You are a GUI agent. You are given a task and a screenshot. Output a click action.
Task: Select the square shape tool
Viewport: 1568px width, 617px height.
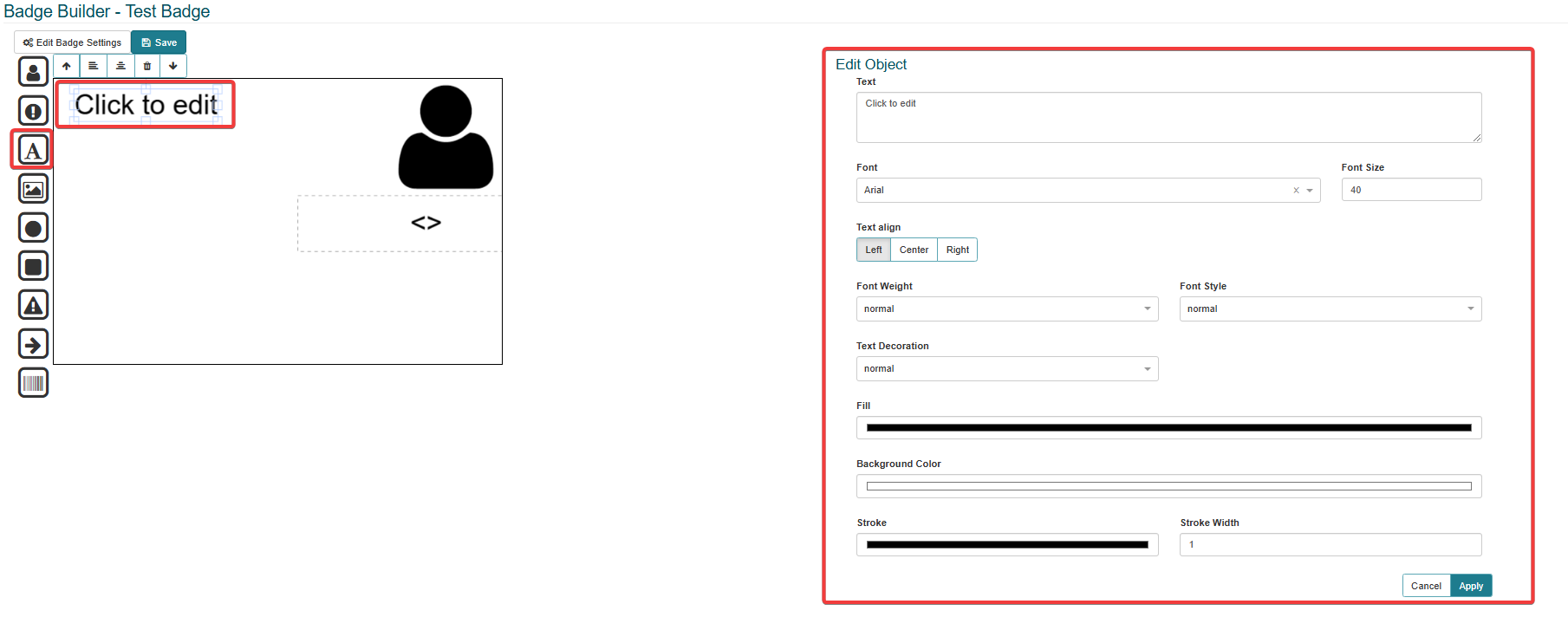click(x=33, y=266)
